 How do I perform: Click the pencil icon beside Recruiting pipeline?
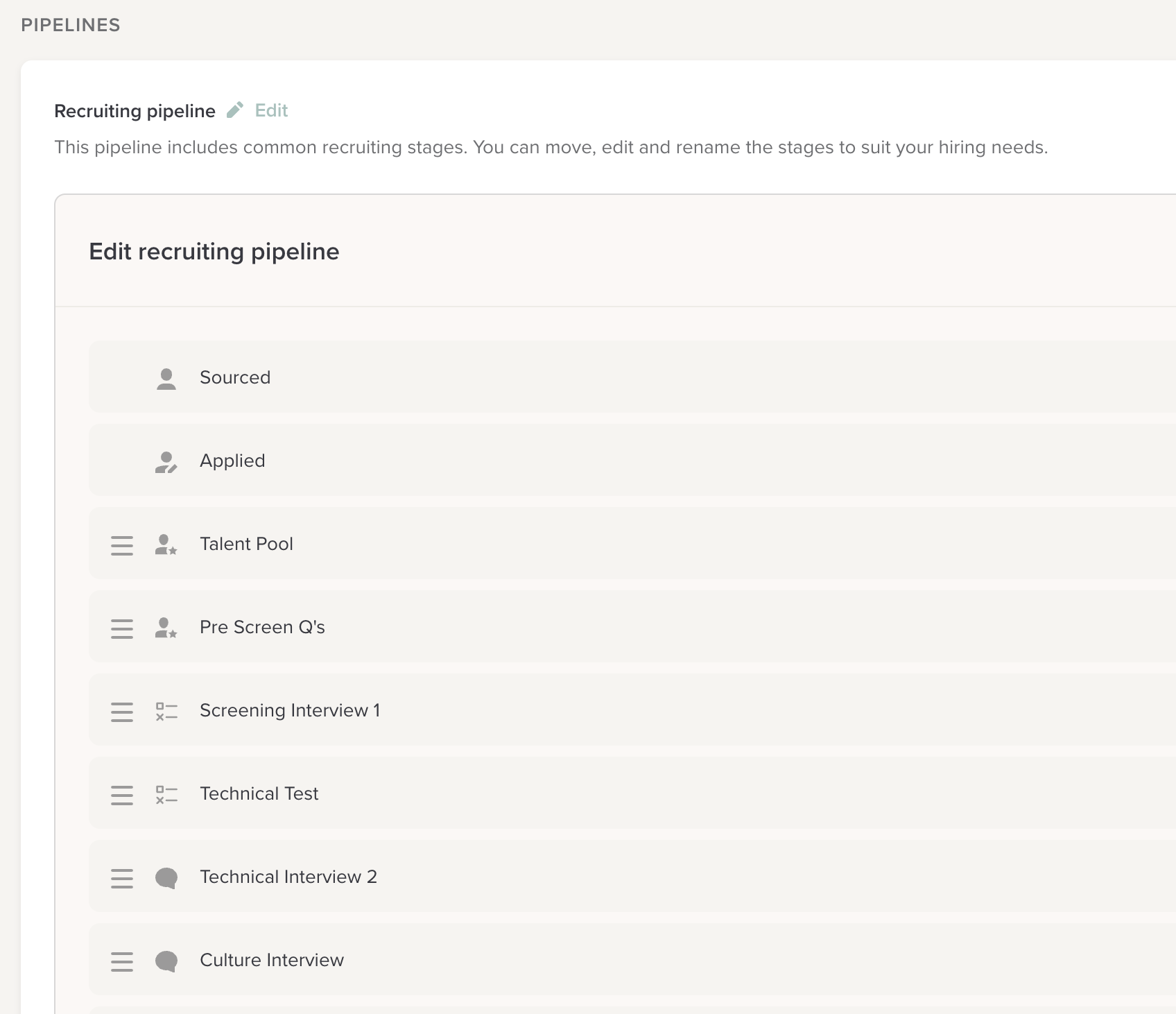coord(235,110)
